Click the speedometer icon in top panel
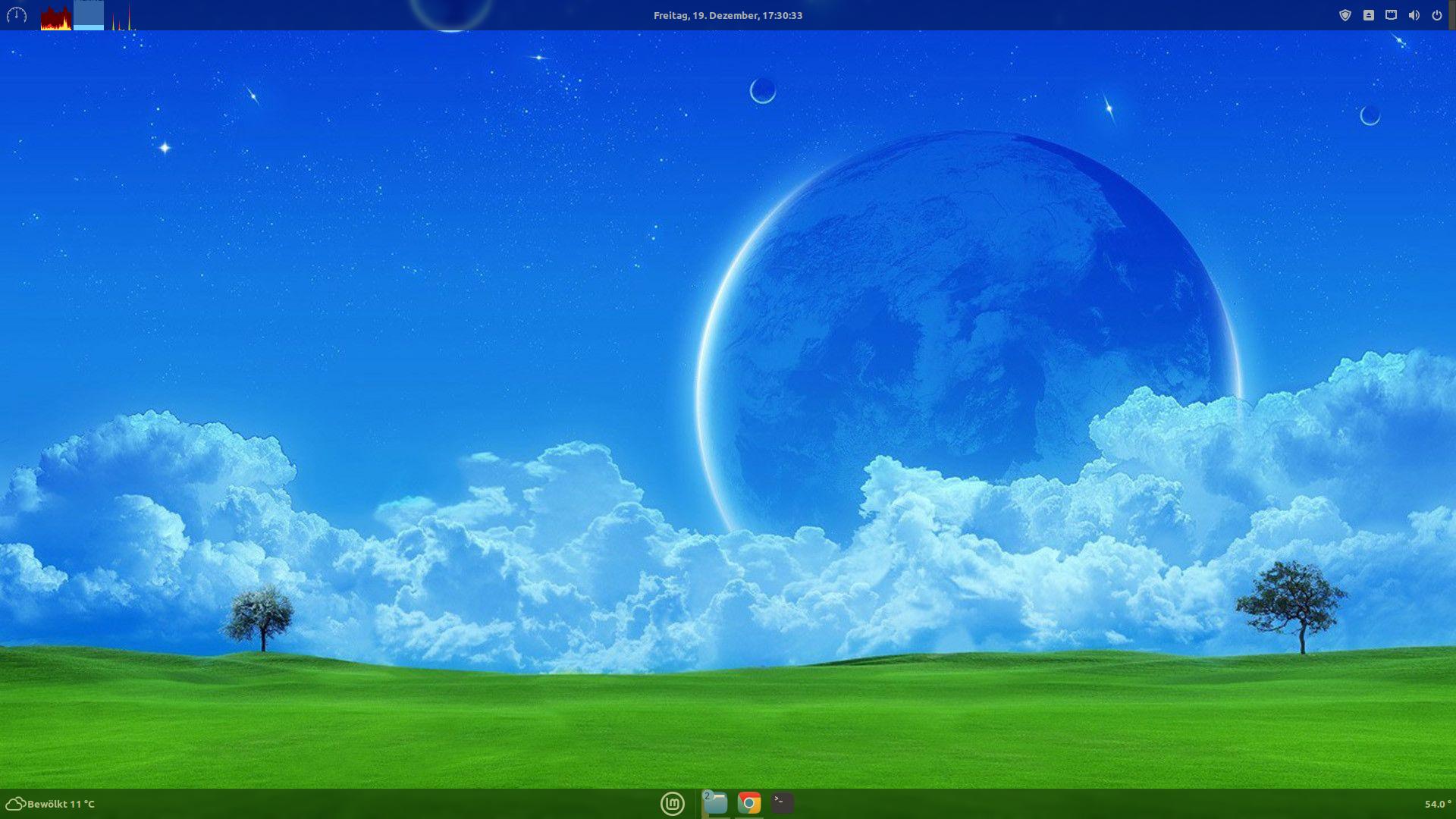 (17, 15)
